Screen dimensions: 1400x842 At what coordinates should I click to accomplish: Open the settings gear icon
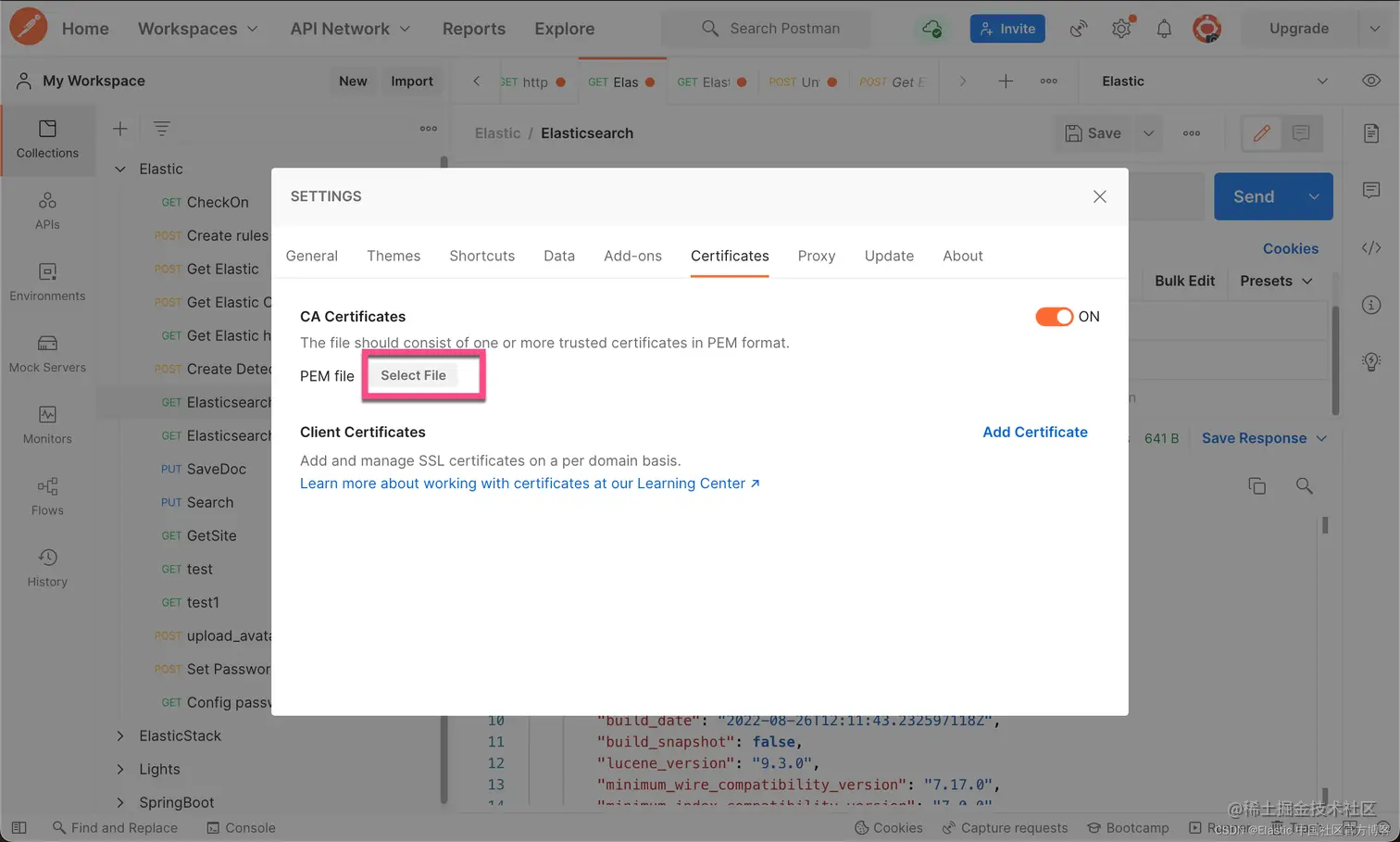pyautogui.click(x=1121, y=29)
